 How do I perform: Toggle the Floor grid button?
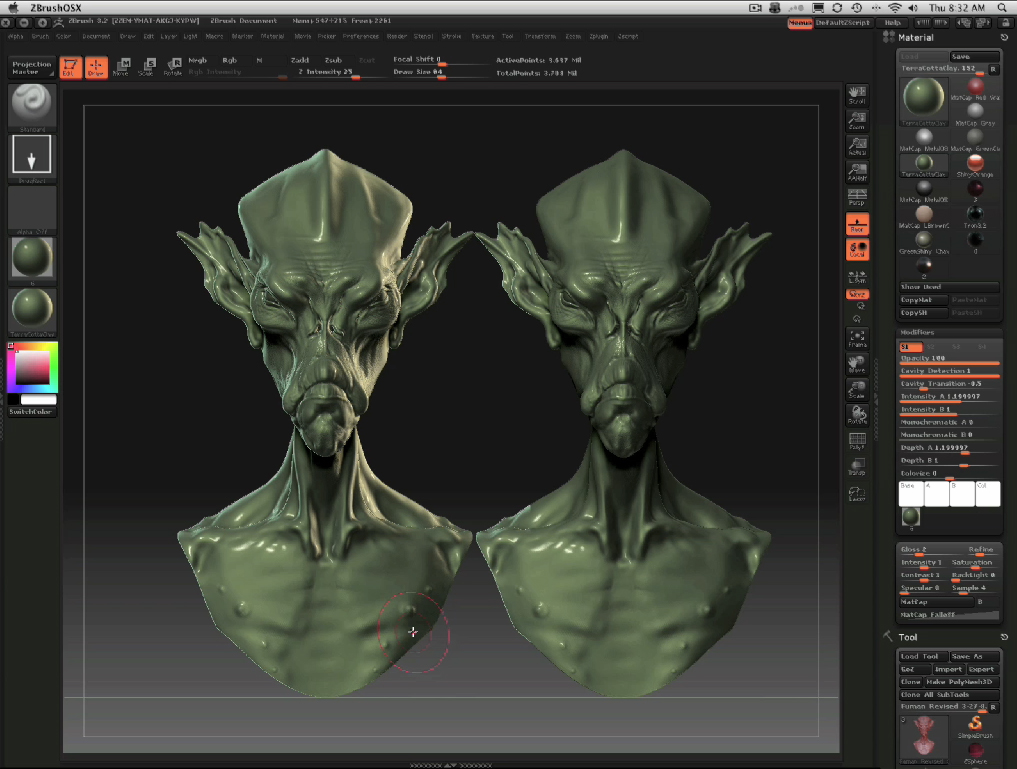click(x=857, y=224)
